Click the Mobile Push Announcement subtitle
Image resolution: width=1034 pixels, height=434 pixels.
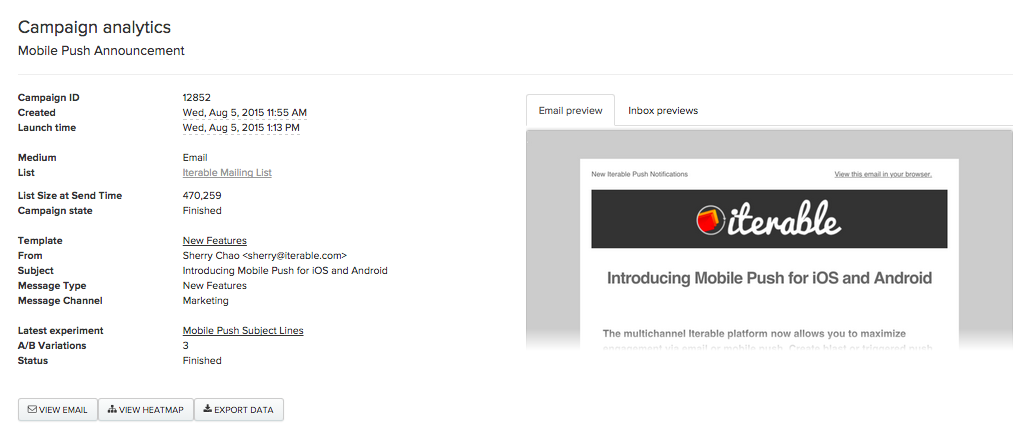(x=101, y=50)
